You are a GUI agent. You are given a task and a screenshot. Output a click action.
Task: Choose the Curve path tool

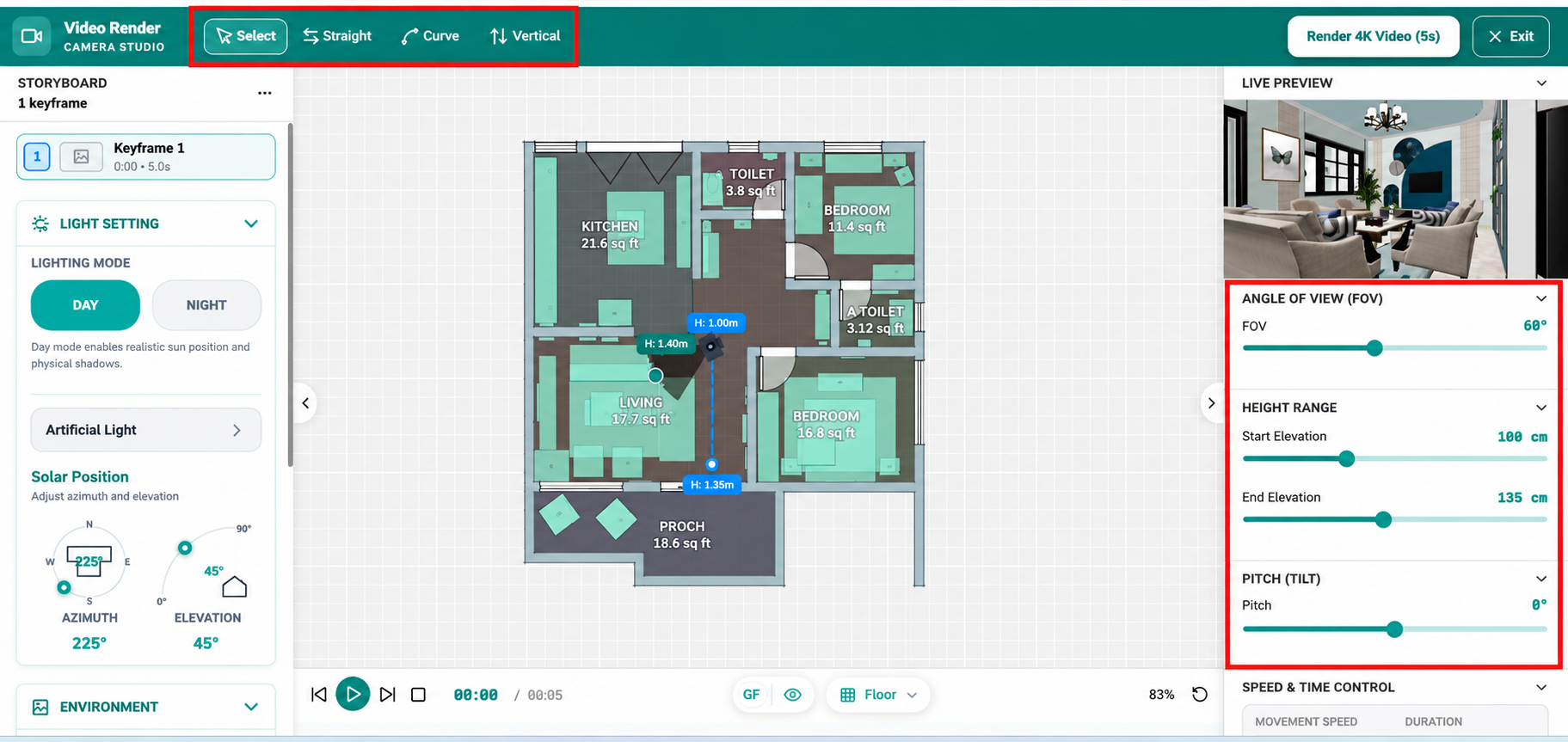click(430, 36)
